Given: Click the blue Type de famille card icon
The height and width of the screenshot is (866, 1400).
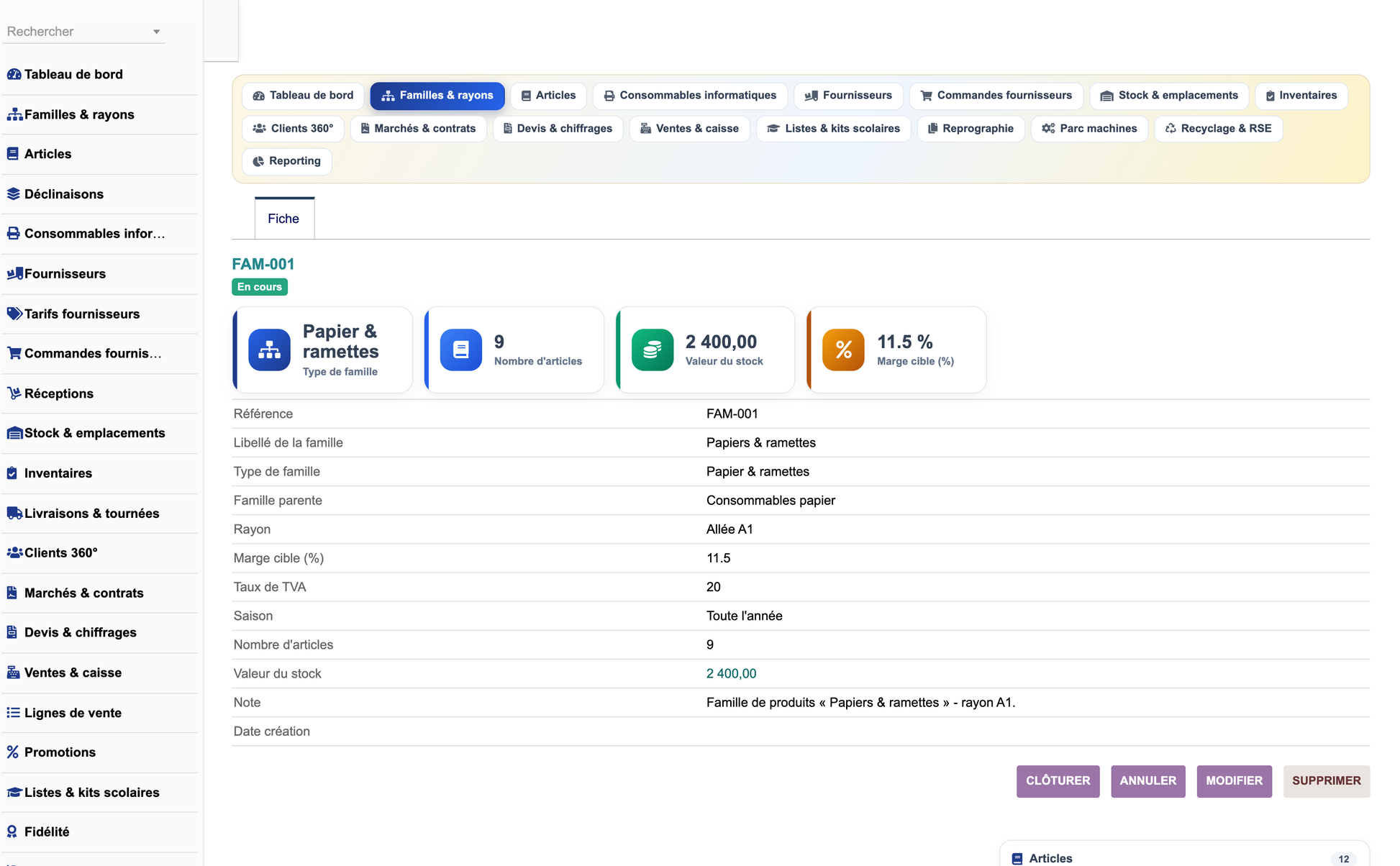Looking at the screenshot, I should pos(270,350).
